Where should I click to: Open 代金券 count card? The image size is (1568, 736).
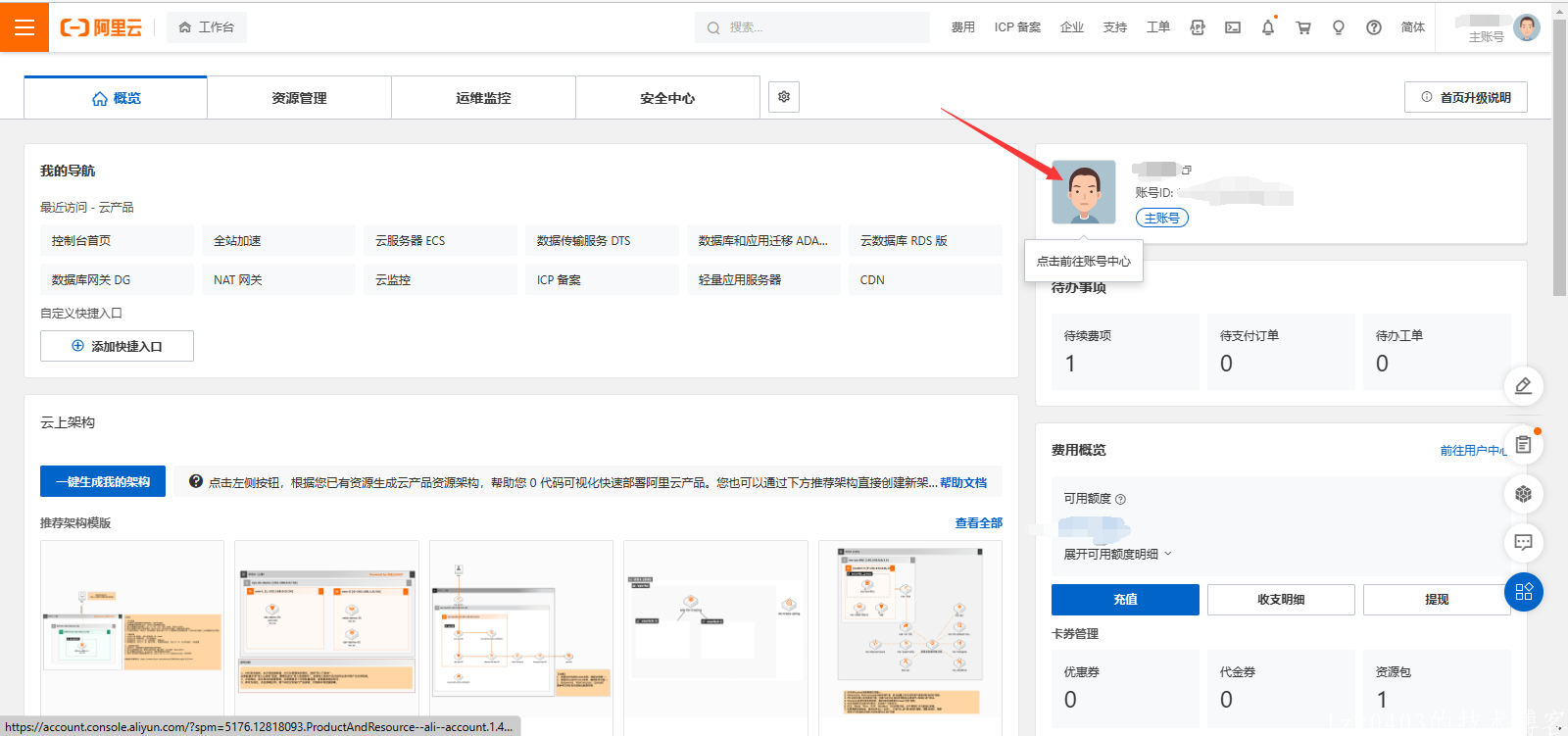[x=1281, y=688]
